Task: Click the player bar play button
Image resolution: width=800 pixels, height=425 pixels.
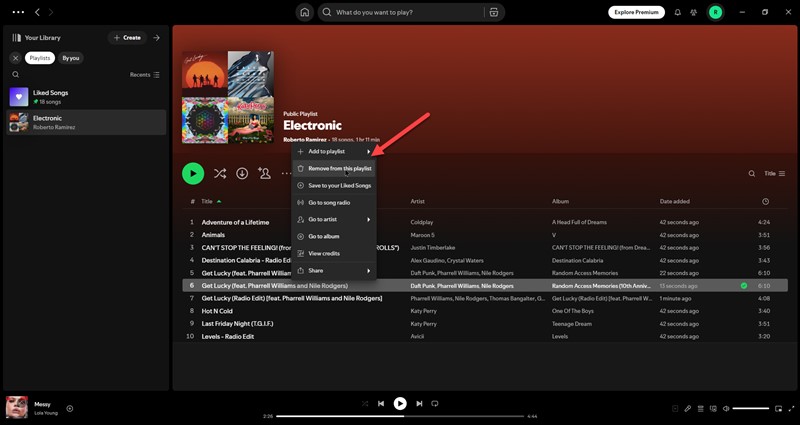Action: (x=400, y=404)
